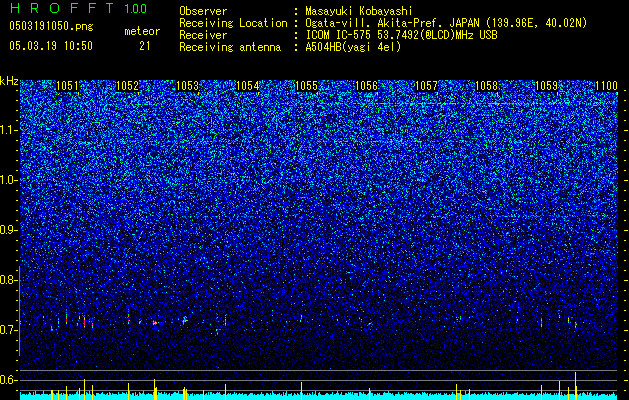This screenshot has height=400, width=629.
Task: Click the Receiving Location label
Action: 233,23
